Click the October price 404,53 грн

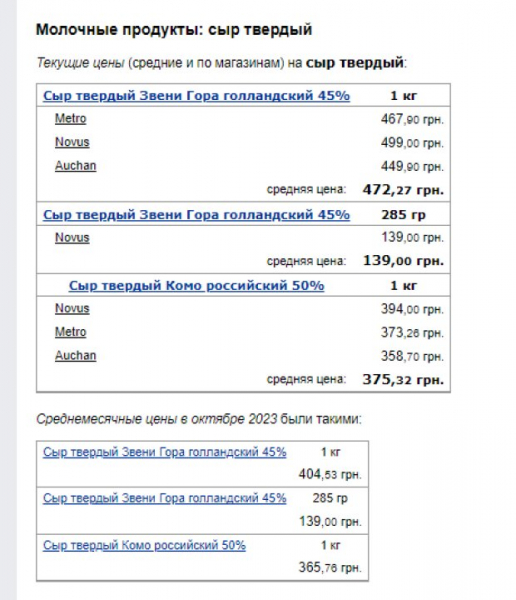(330, 475)
